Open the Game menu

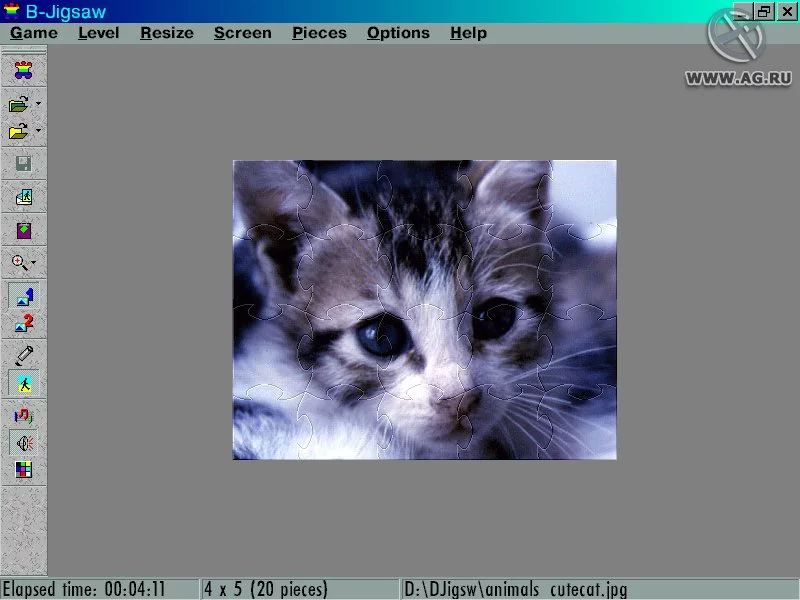click(34, 33)
